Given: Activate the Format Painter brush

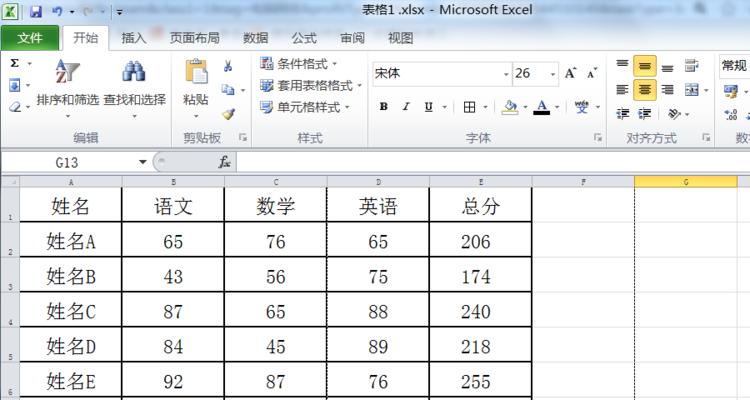Looking at the screenshot, I should click(229, 113).
